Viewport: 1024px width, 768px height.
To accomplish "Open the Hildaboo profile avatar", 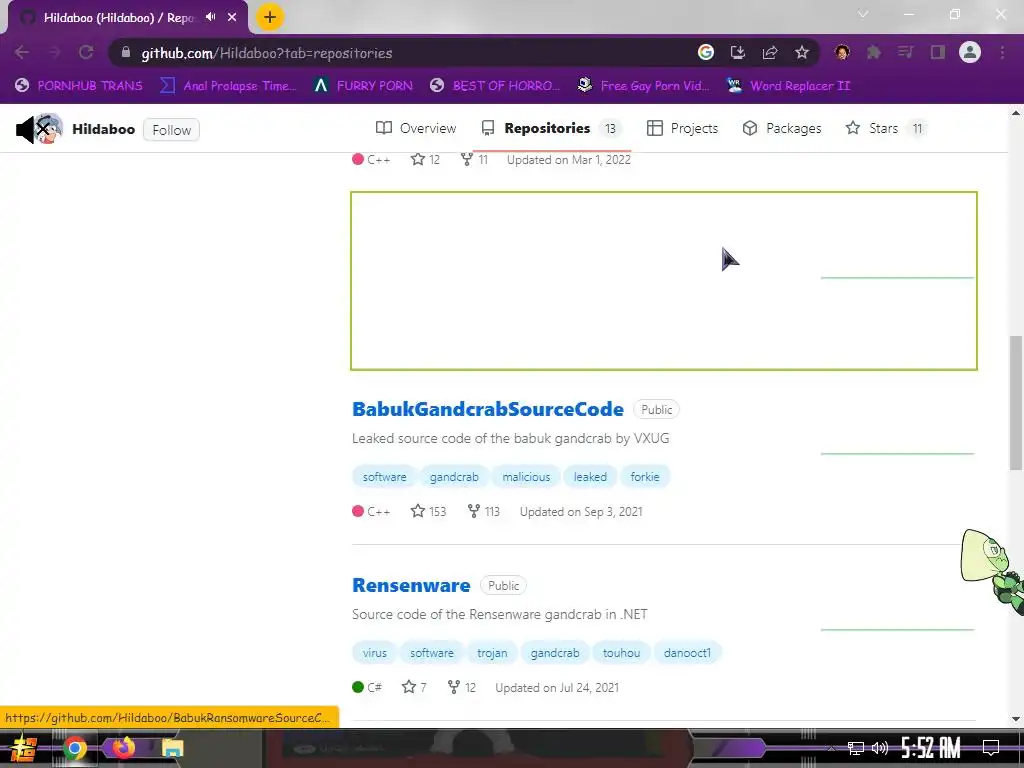I will [48, 129].
